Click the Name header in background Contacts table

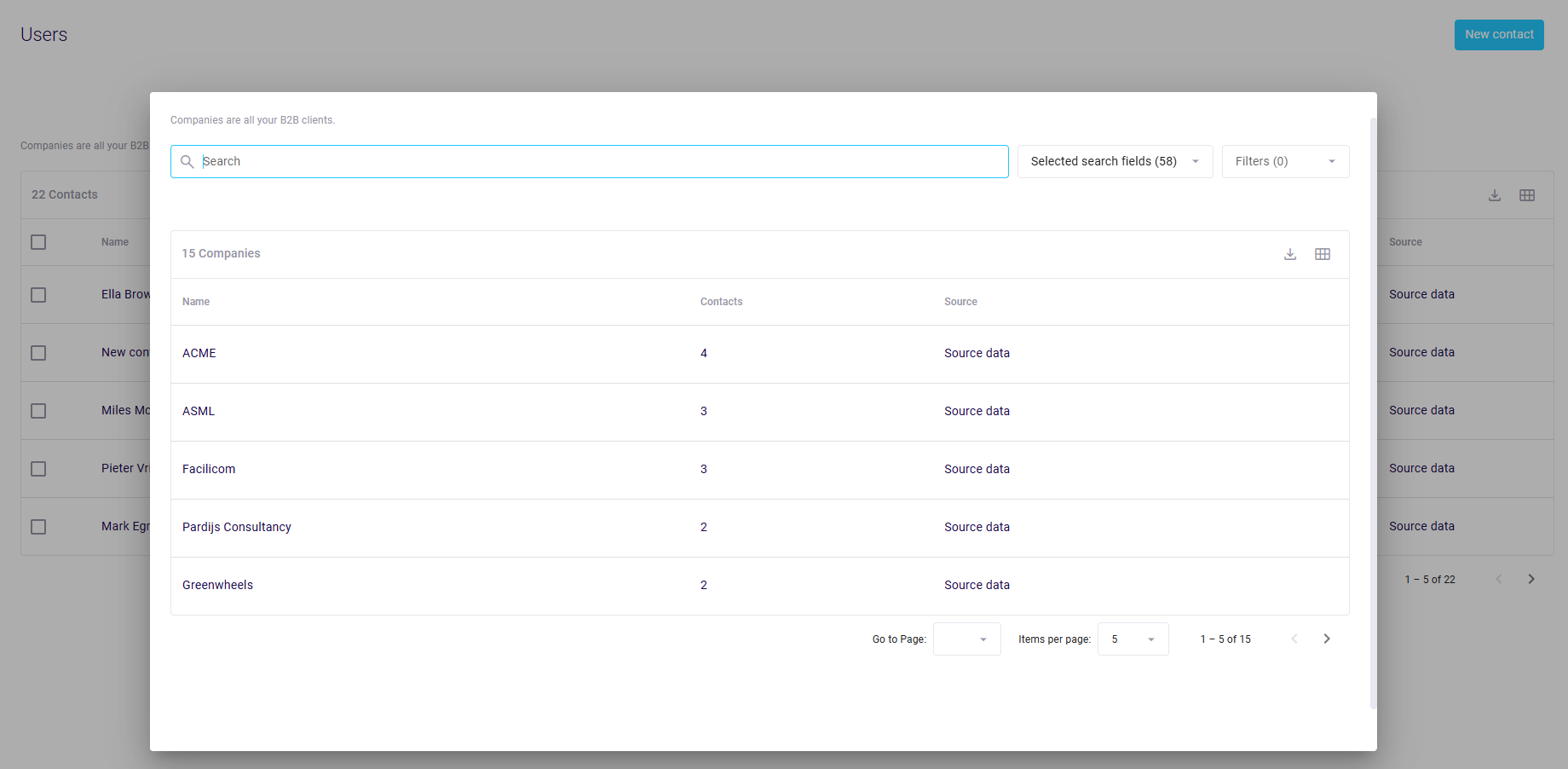(115, 242)
